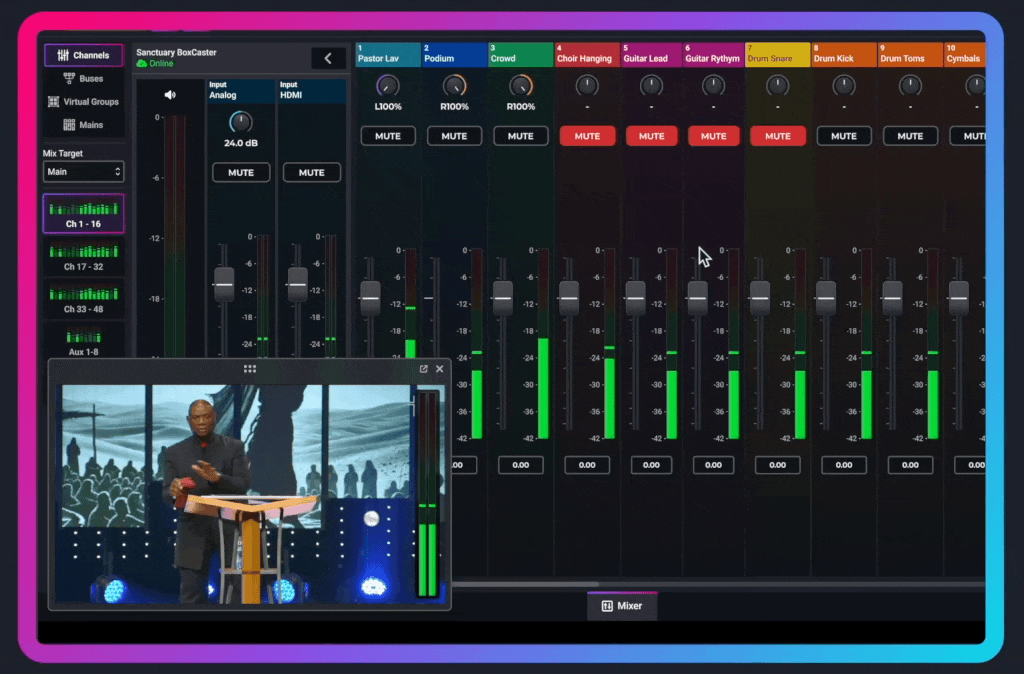The image size is (1024, 674).
Task: Click the Podium channel fader handle
Action: pos(436,298)
